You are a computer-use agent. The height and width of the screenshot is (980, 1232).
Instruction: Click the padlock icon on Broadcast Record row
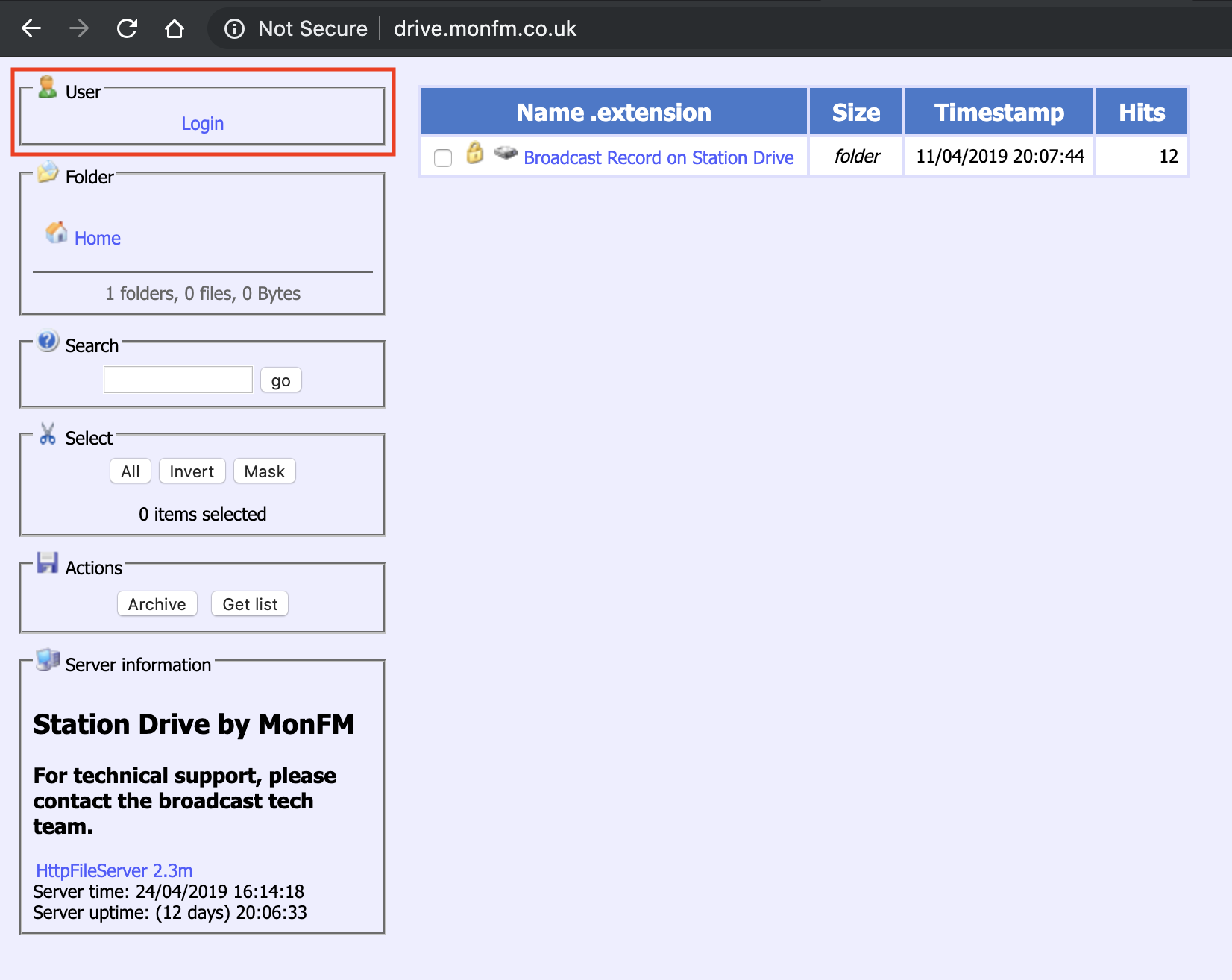475,153
